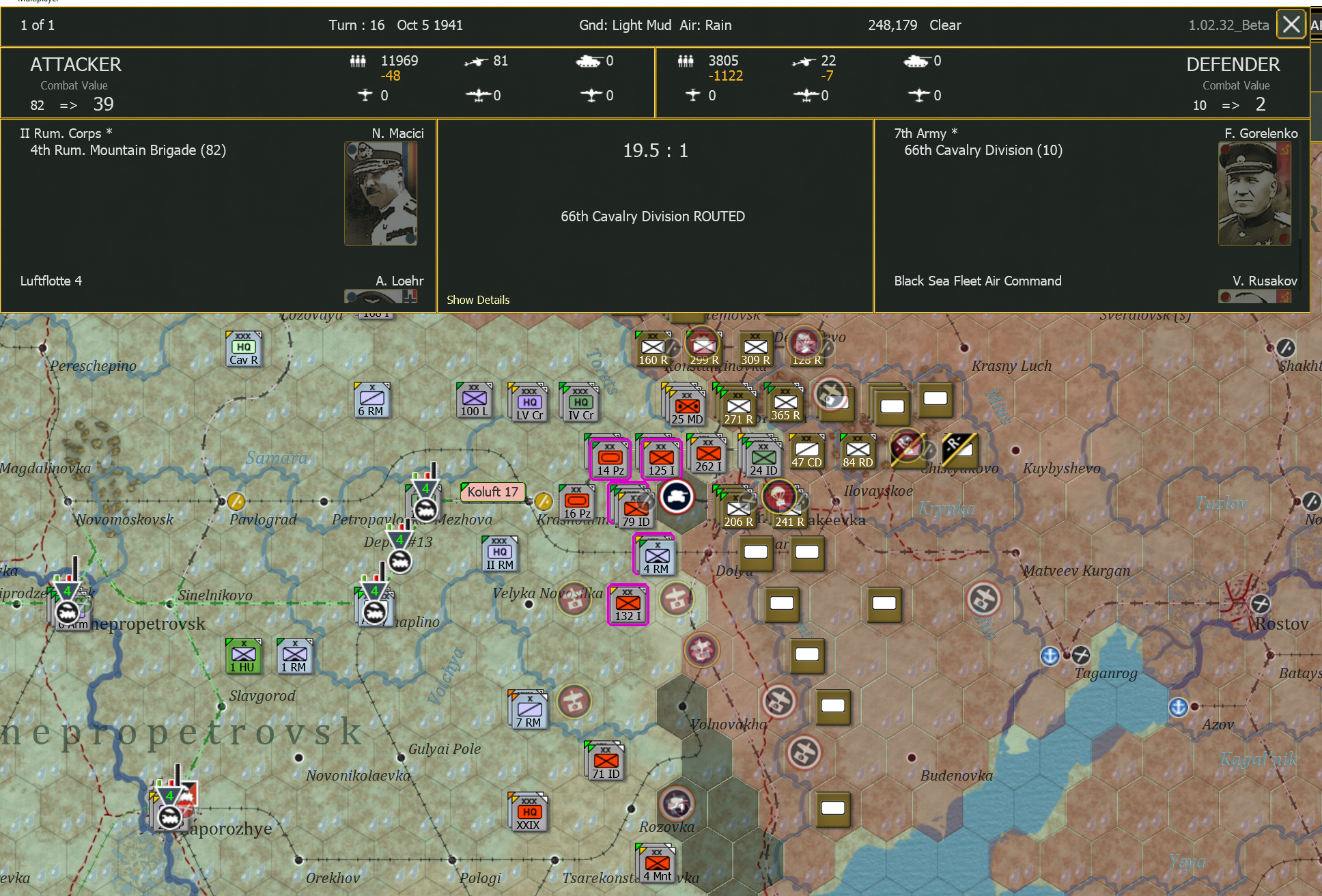
Task: Click the Pavlograd airfield marker
Action: (x=236, y=501)
